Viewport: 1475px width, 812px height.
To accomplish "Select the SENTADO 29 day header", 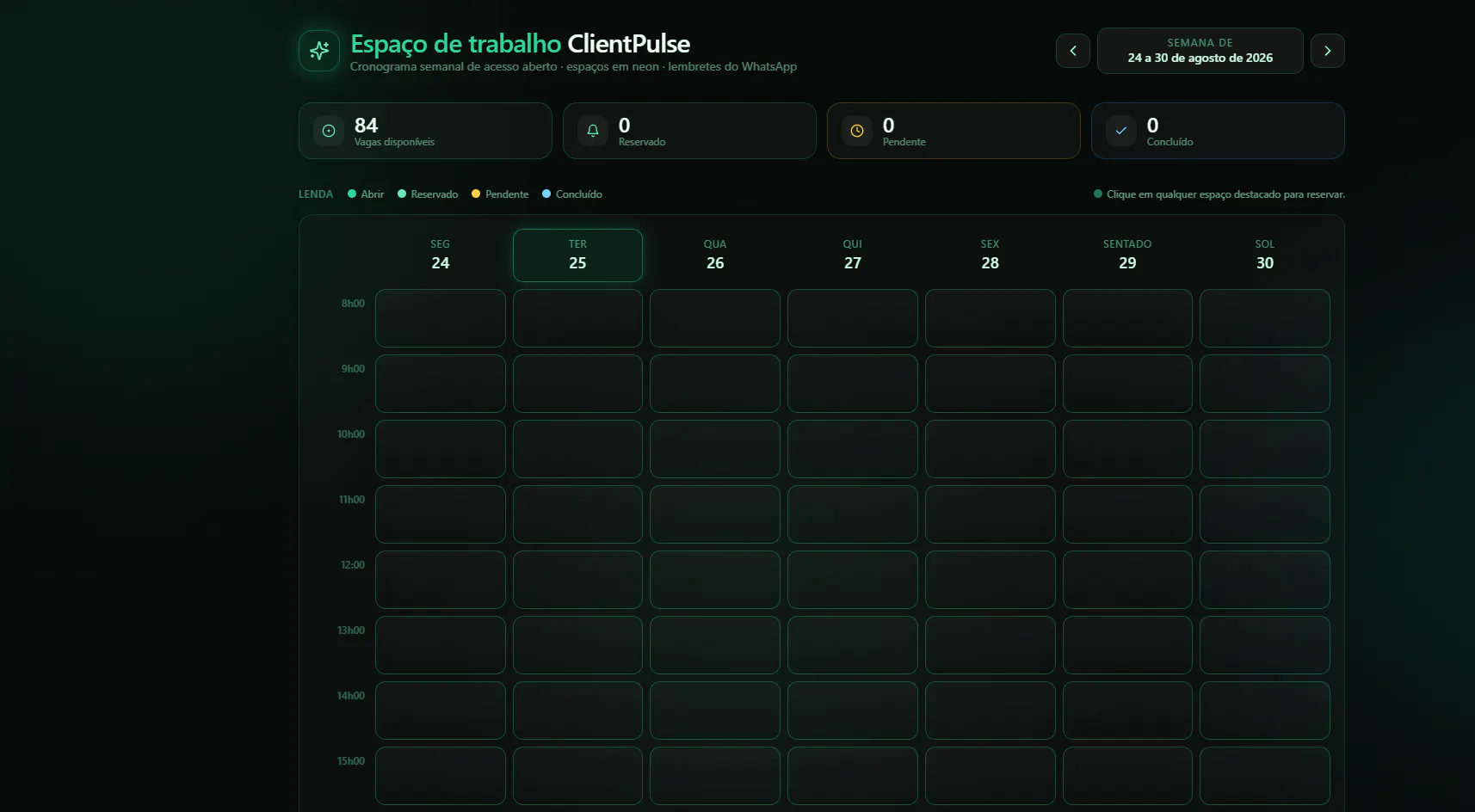I will pos(1127,255).
